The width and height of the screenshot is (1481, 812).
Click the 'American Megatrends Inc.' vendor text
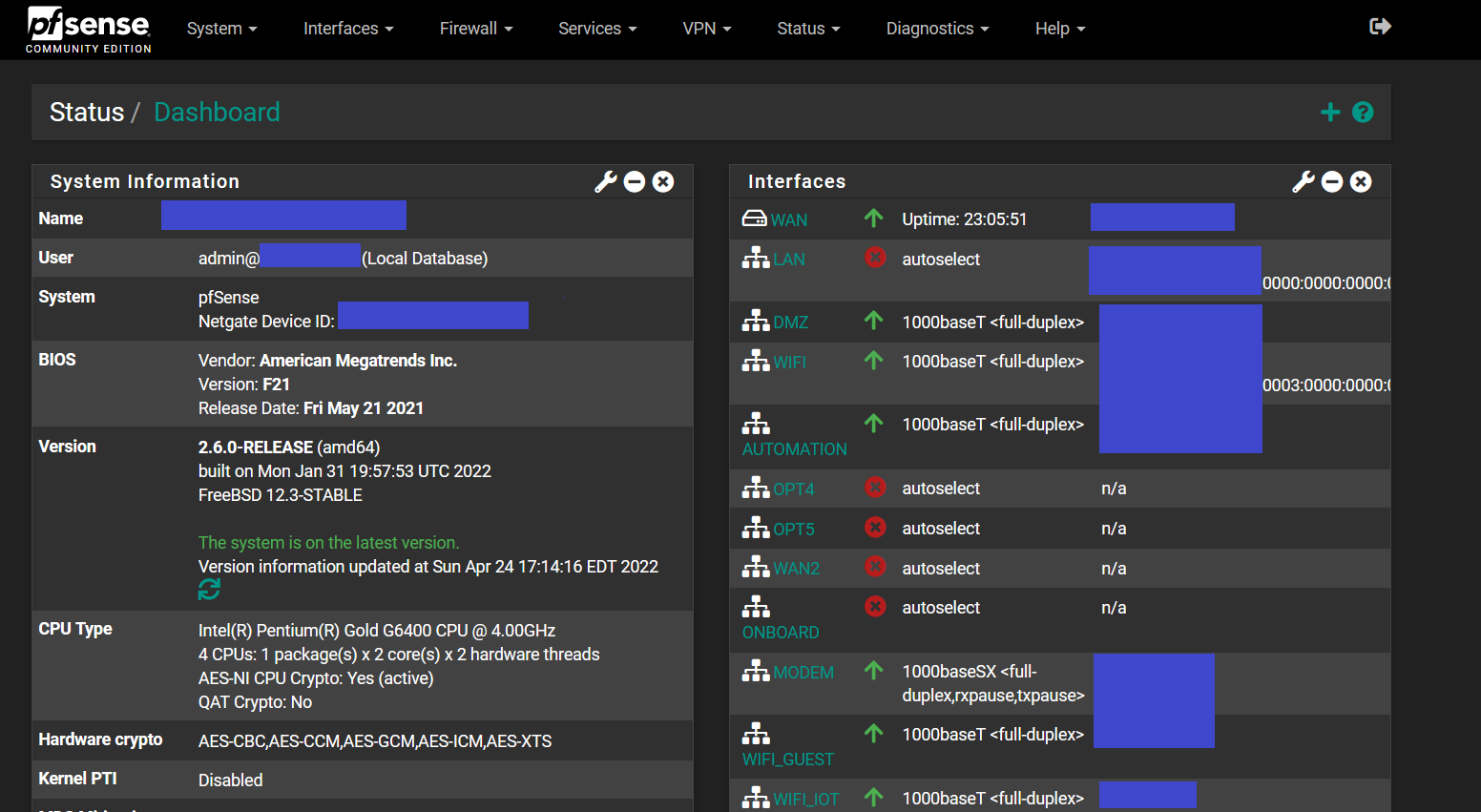[x=359, y=361]
